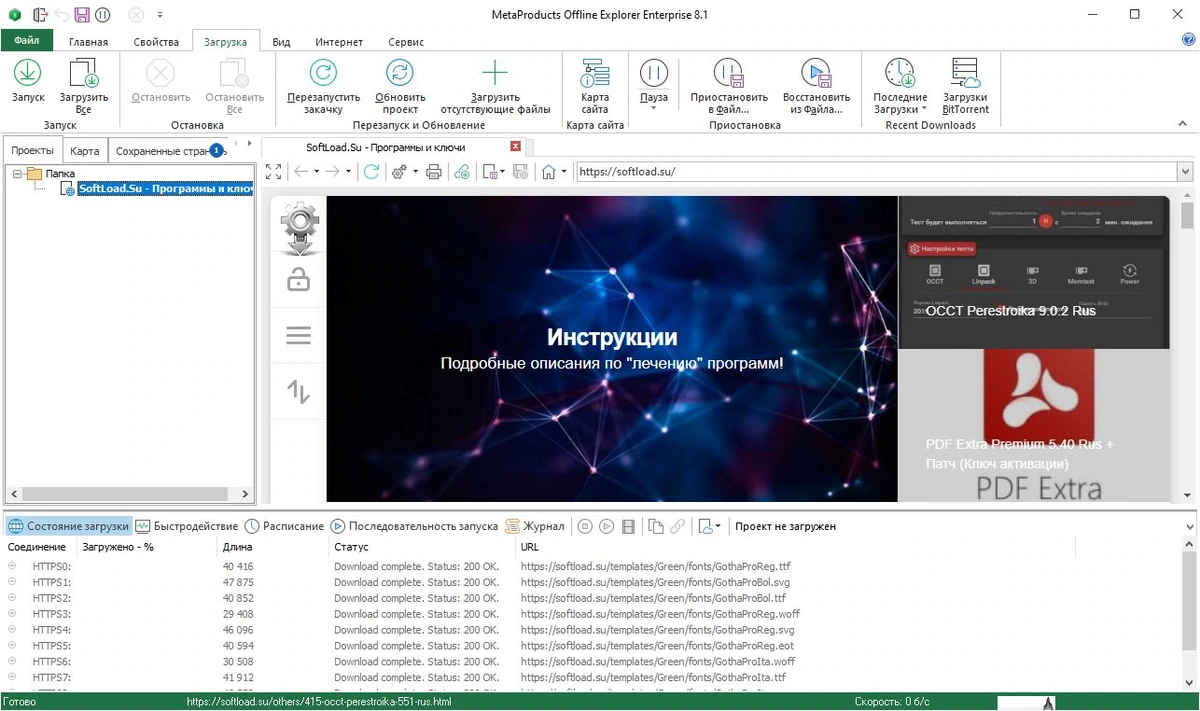Refresh the browser page
The image size is (1200, 711).
coord(371,172)
